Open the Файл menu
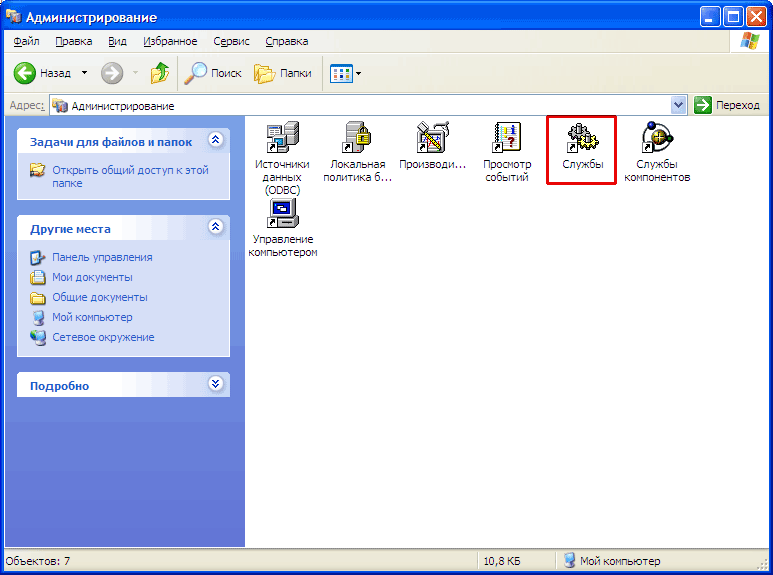Image resolution: width=773 pixels, height=575 pixels. [27, 41]
